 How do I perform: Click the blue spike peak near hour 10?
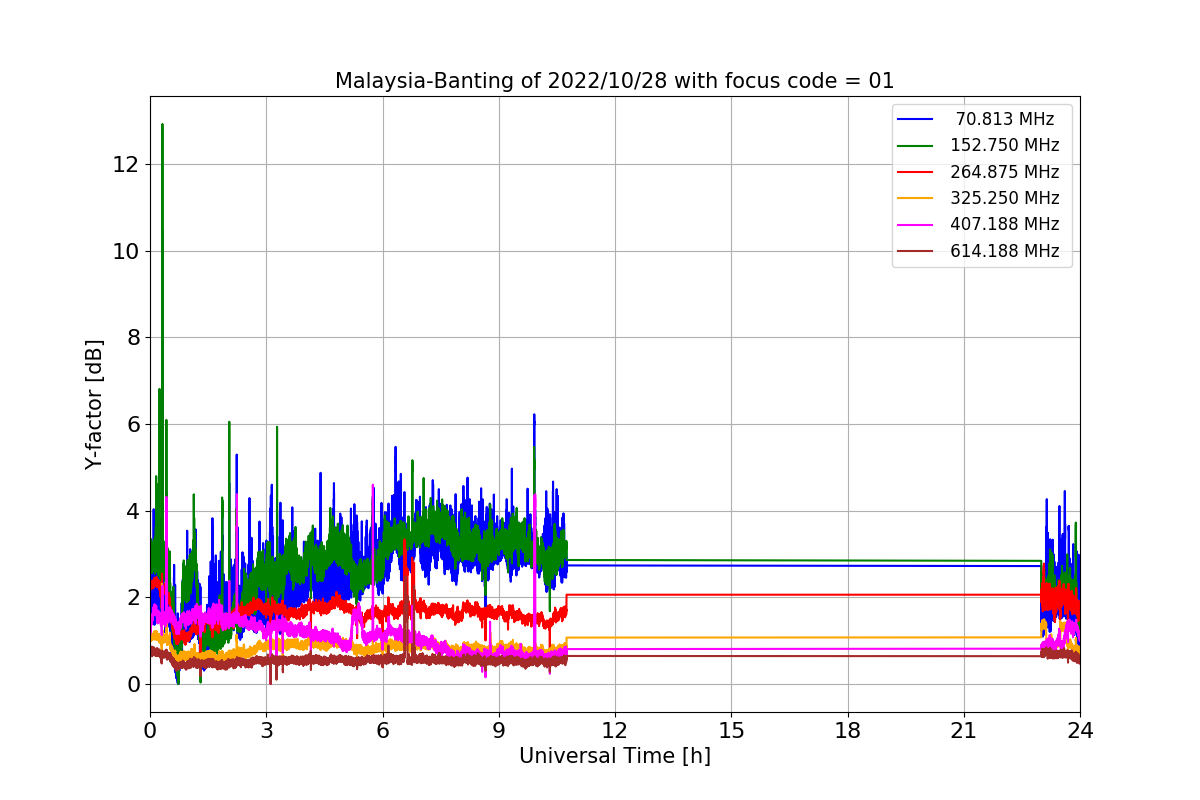(x=534, y=415)
